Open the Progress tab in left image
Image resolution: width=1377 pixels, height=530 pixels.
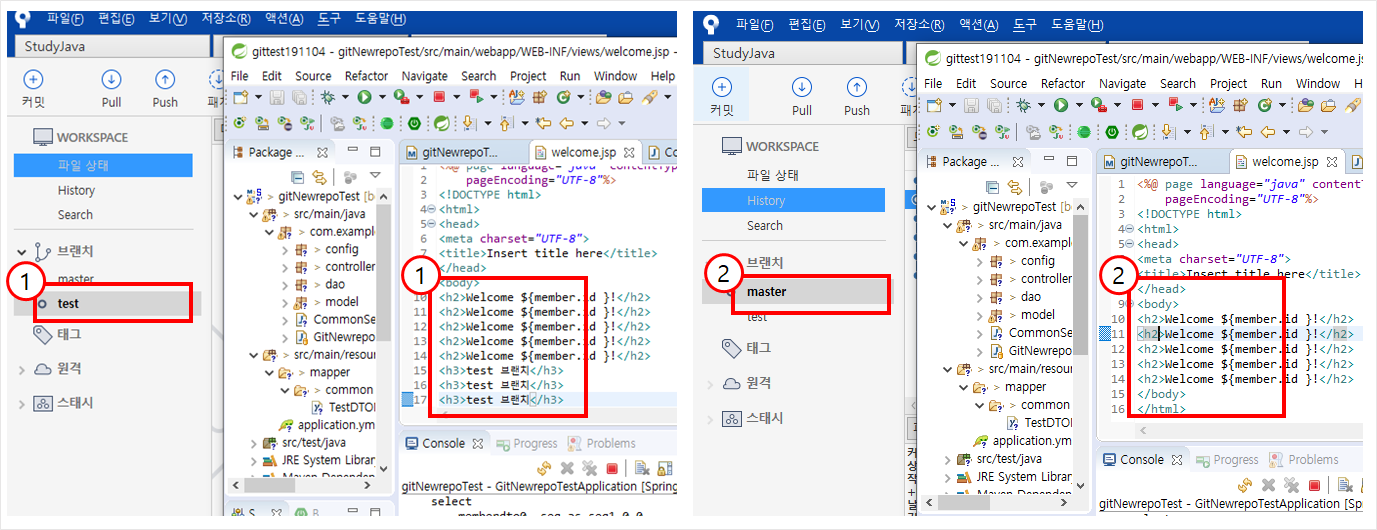(x=526, y=443)
